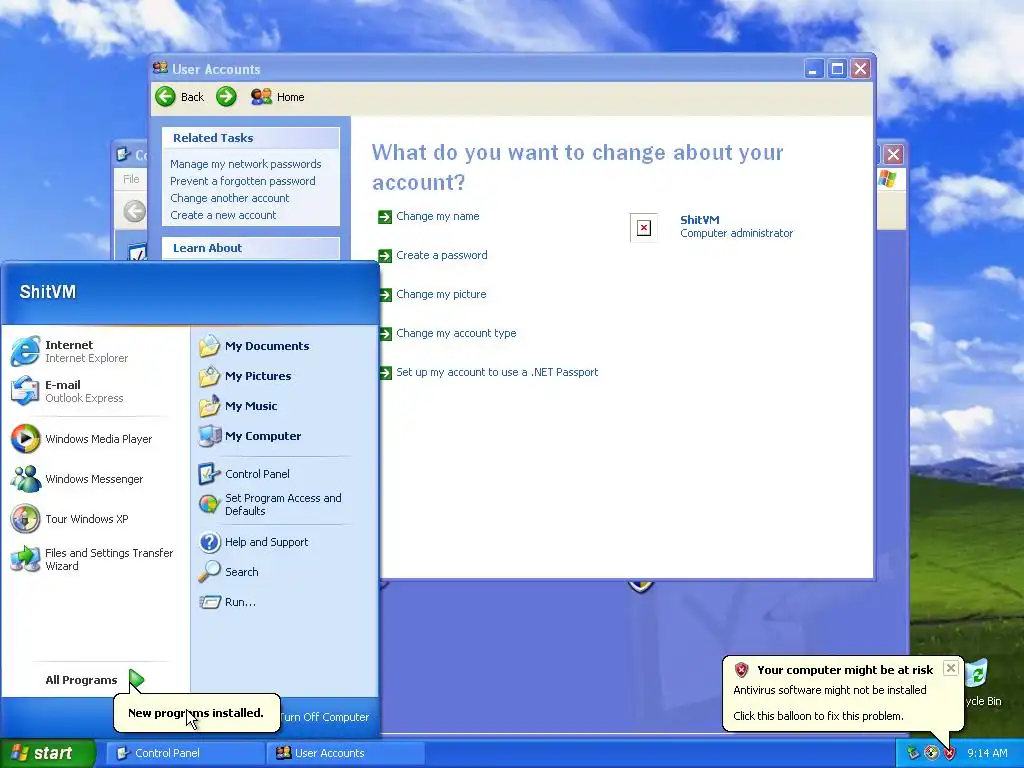Screen dimensions: 1024x768
Task: Click Prevent a forgotten password task
Action: point(242,181)
